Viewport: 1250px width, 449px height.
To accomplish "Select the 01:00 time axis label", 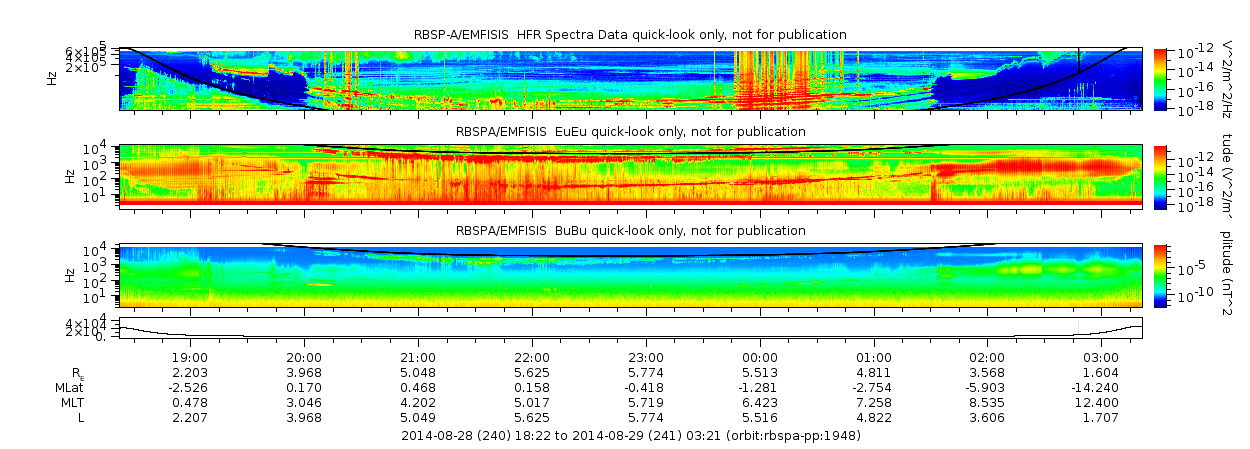I will [874, 357].
